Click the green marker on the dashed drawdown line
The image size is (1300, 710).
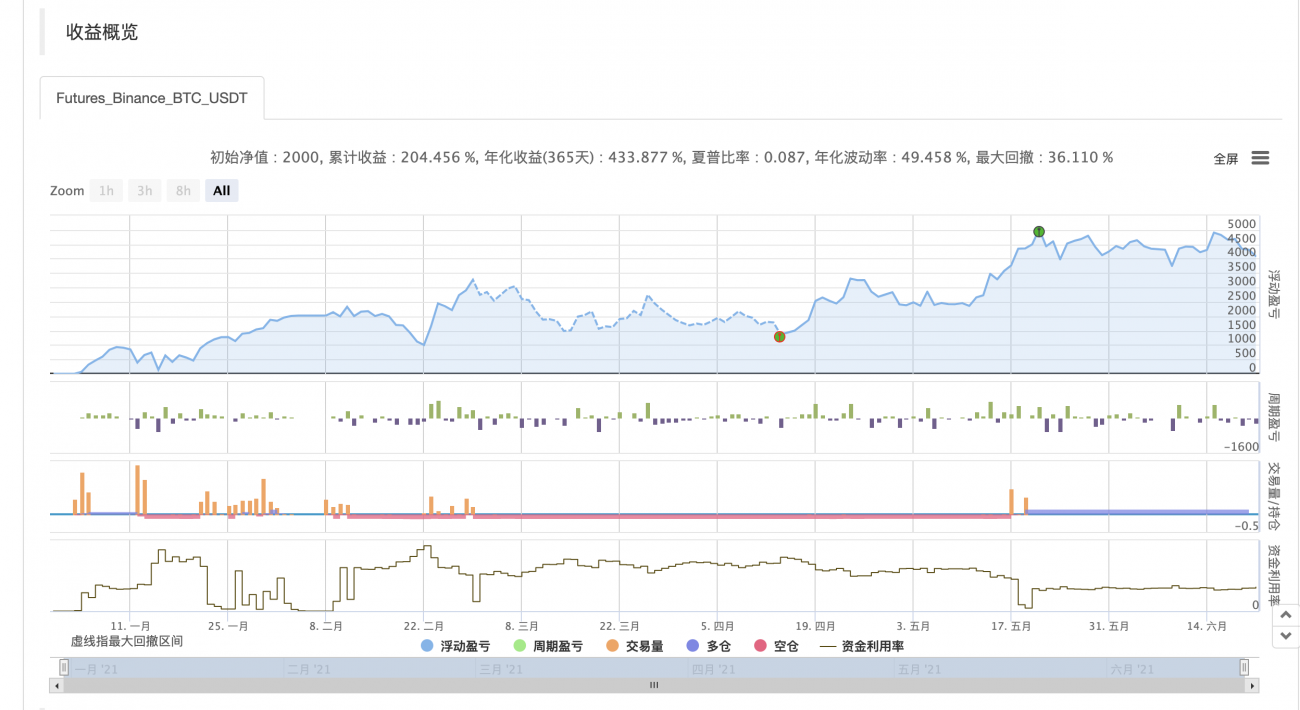click(780, 337)
